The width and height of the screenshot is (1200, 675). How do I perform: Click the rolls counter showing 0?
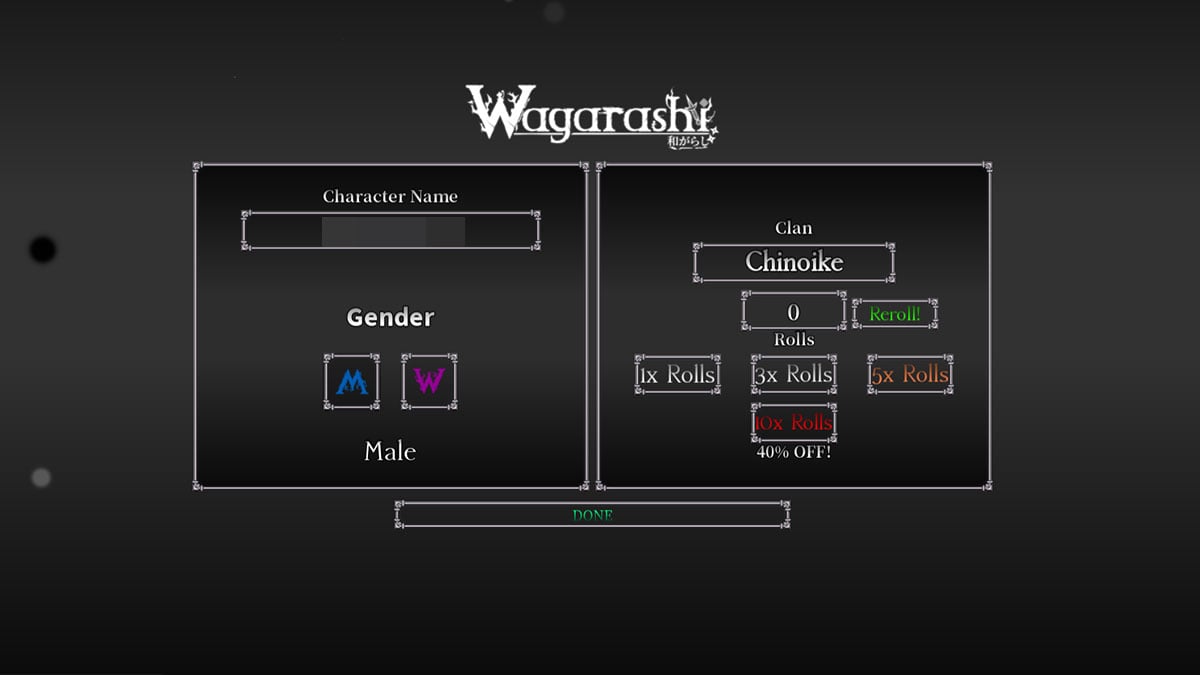794,311
